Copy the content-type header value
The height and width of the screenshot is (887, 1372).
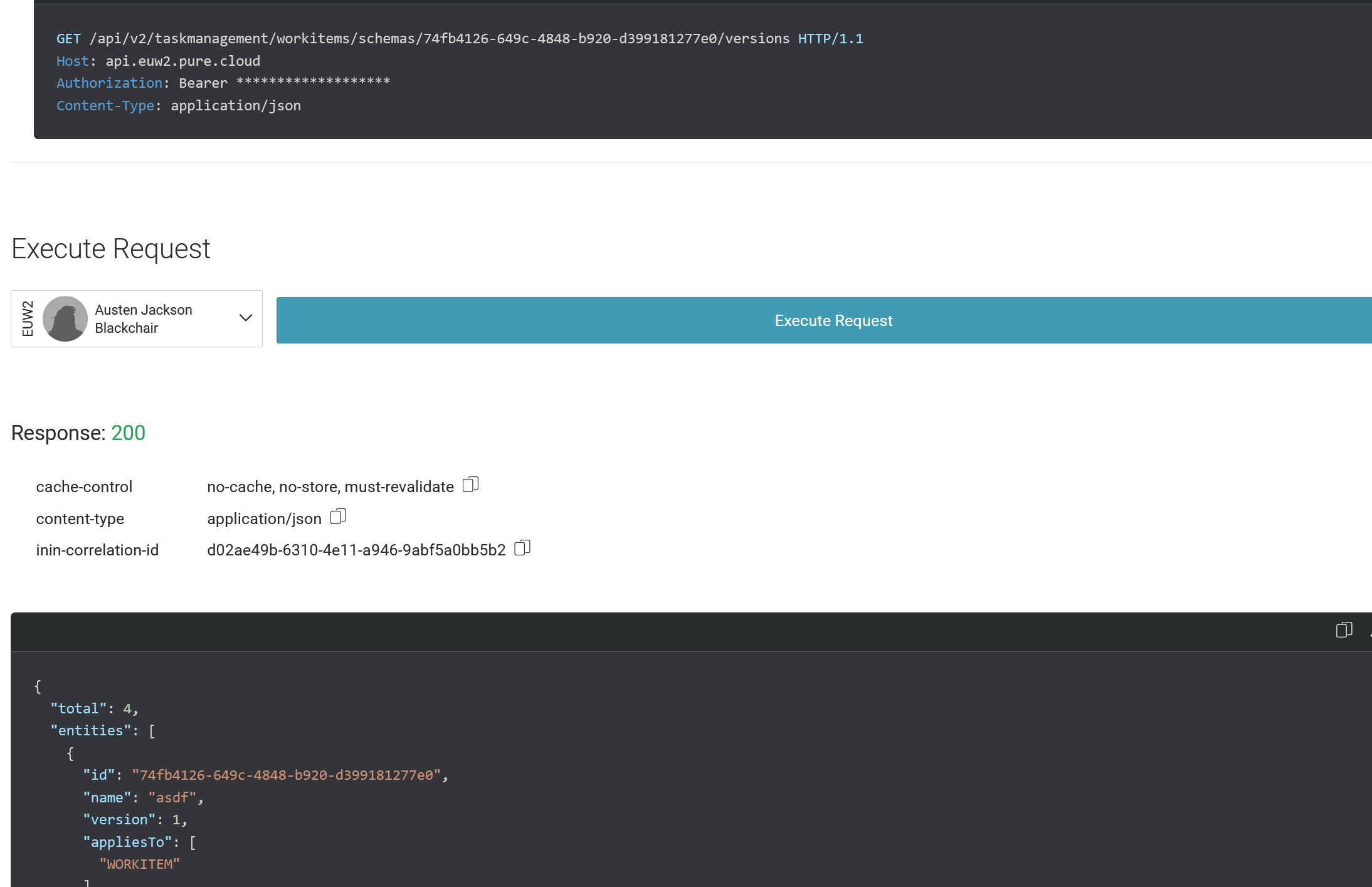point(339,516)
